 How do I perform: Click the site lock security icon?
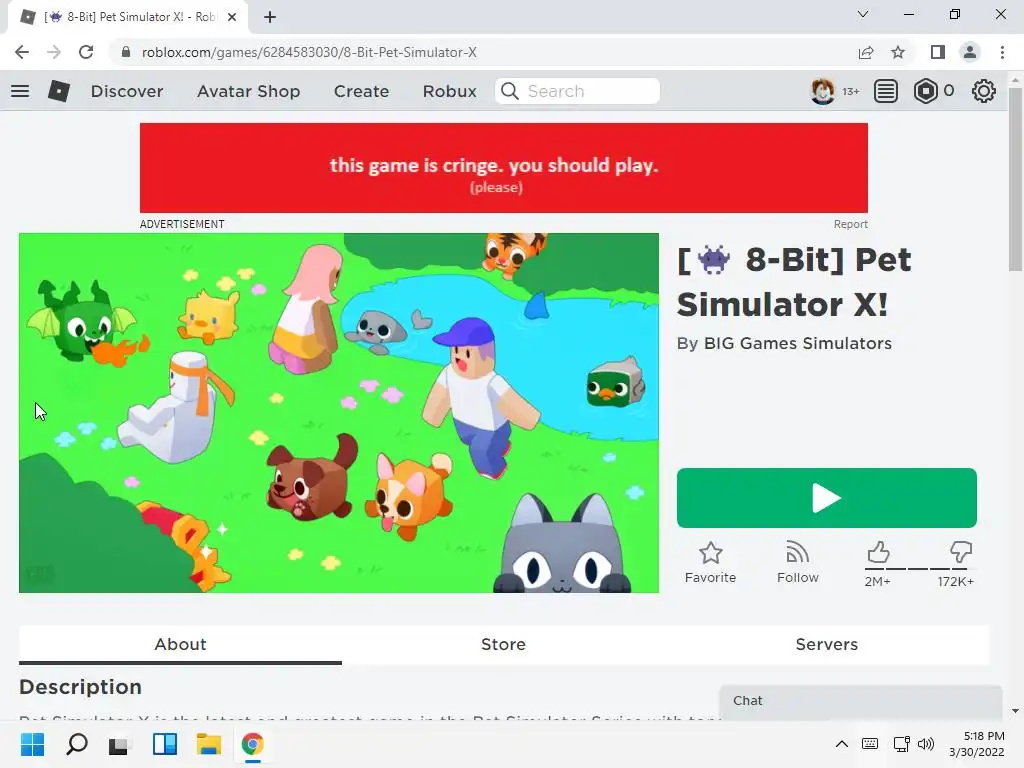[126, 52]
